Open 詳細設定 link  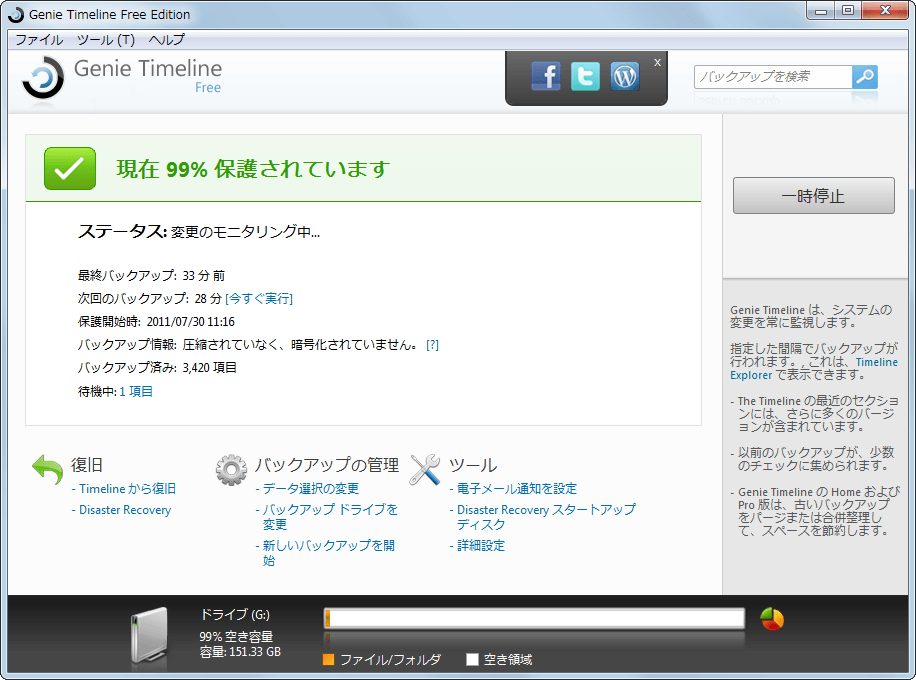point(481,546)
